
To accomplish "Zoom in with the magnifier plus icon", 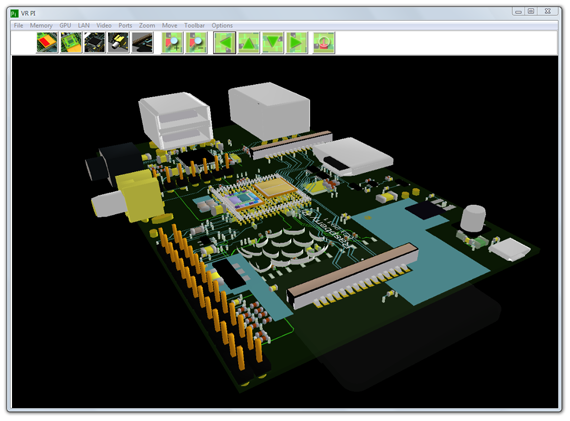I will [x=172, y=43].
